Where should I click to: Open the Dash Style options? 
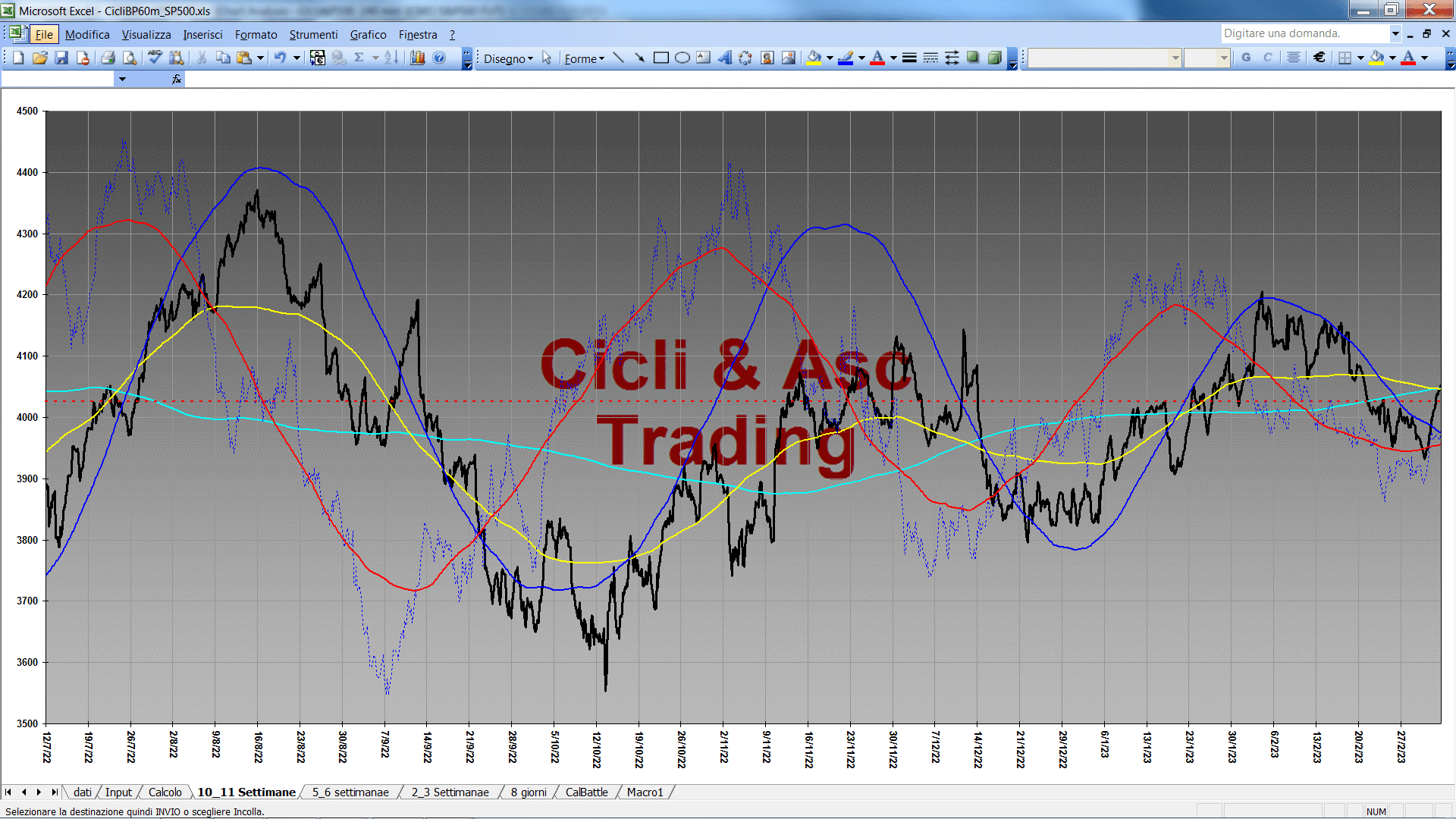[930, 58]
